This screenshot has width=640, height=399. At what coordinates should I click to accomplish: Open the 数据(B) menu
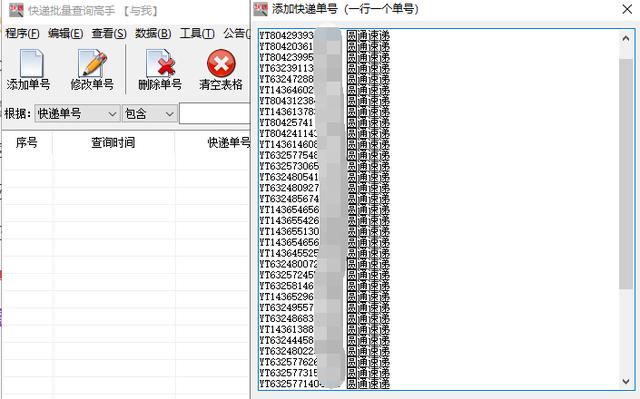pos(153,33)
